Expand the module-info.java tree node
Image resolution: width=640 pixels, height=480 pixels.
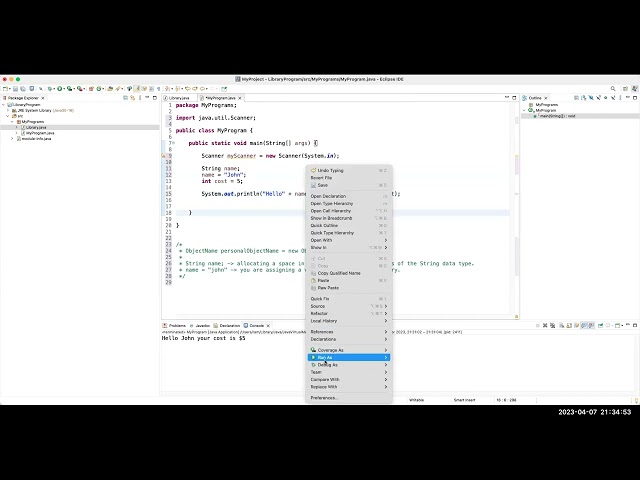(x=12, y=139)
